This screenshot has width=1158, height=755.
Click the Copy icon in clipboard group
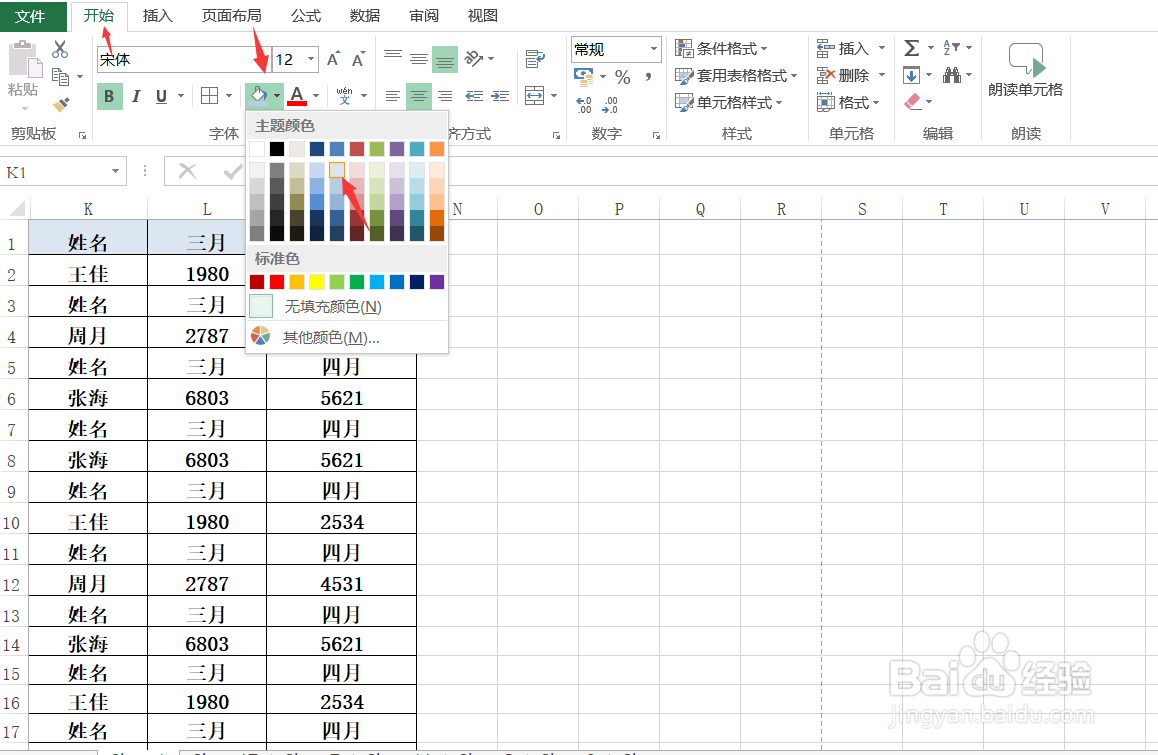coord(61,76)
